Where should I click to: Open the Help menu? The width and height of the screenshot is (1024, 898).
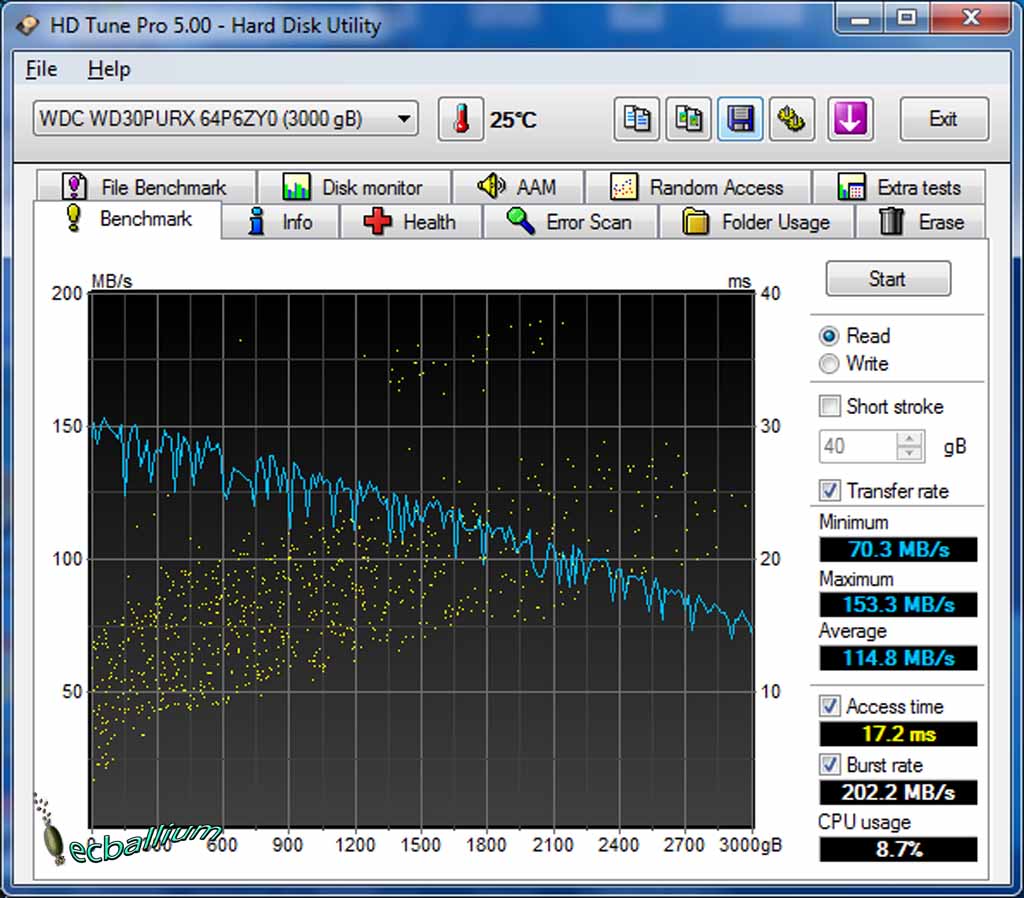109,69
